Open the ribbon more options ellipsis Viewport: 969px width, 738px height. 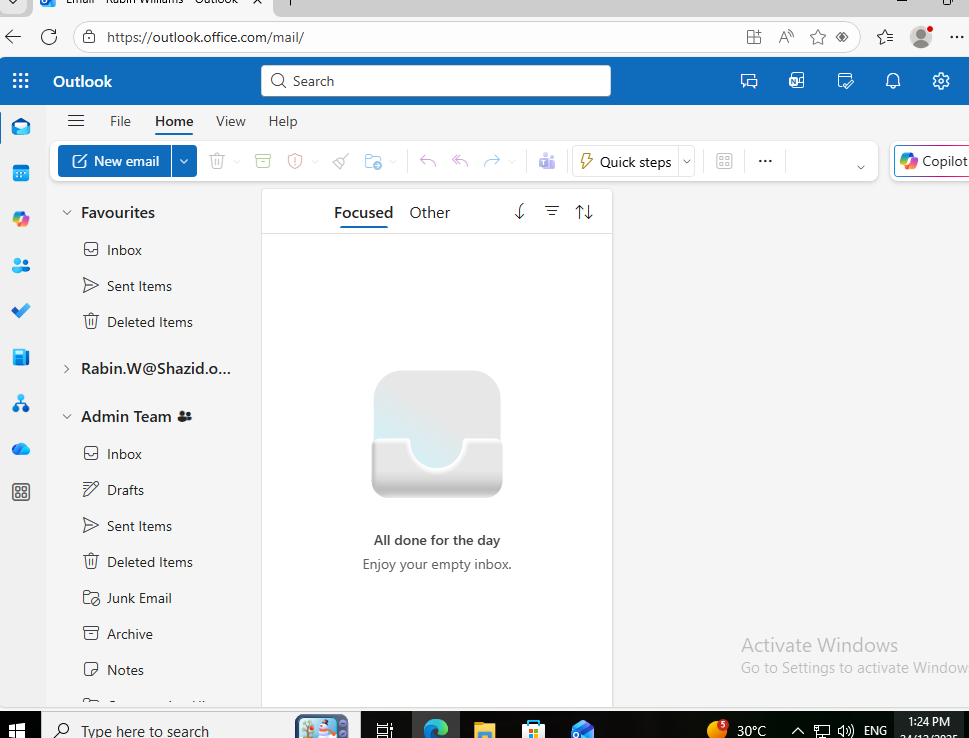tap(765, 161)
